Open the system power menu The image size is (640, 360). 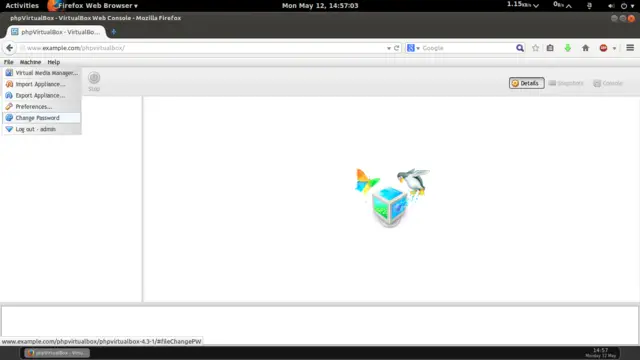click(627, 6)
